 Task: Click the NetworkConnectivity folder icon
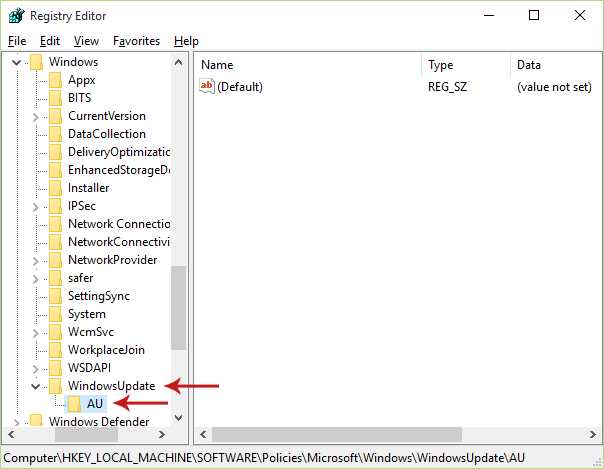[55, 242]
